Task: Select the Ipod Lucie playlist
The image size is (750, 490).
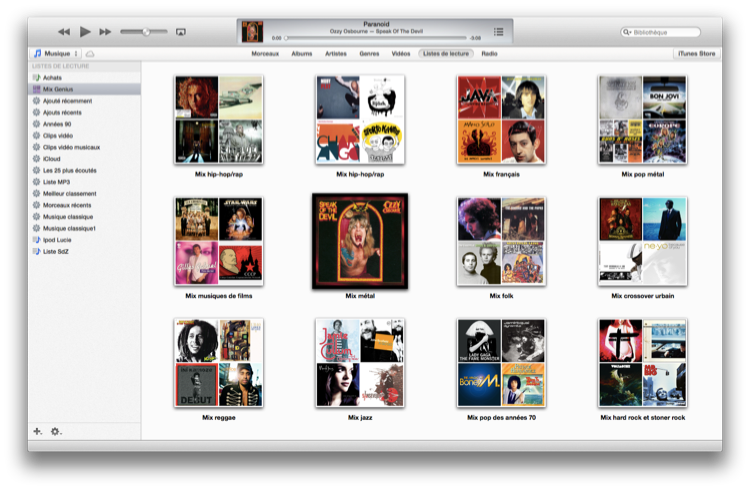Action: (x=56, y=240)
